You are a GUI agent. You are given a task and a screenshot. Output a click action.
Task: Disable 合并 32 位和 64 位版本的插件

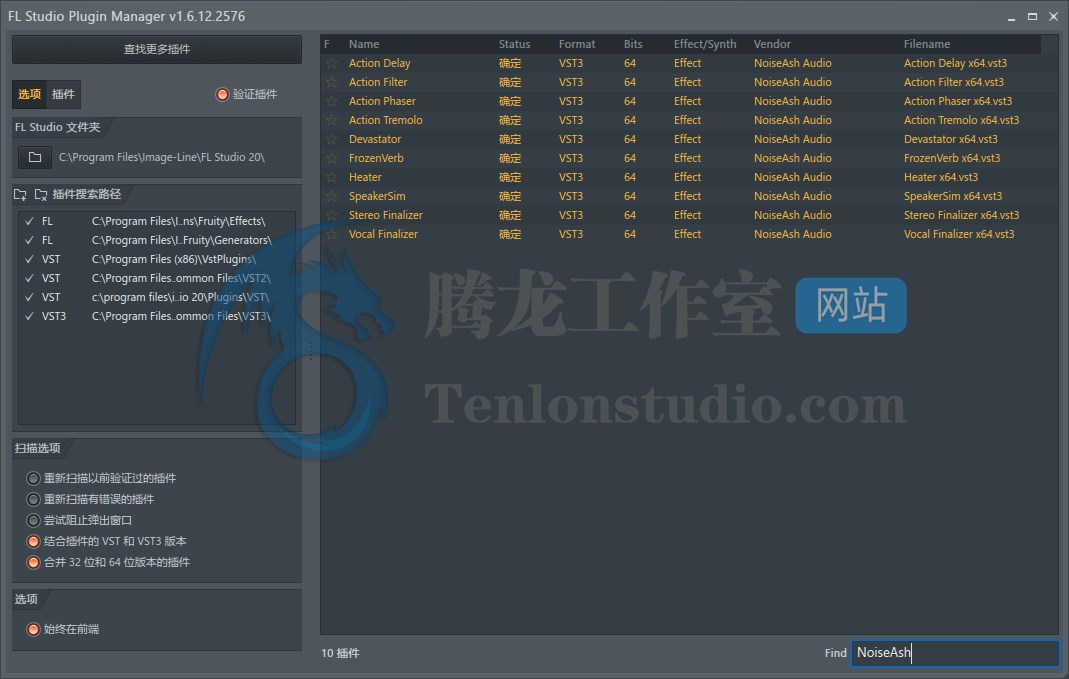click(x=33, y=562)
